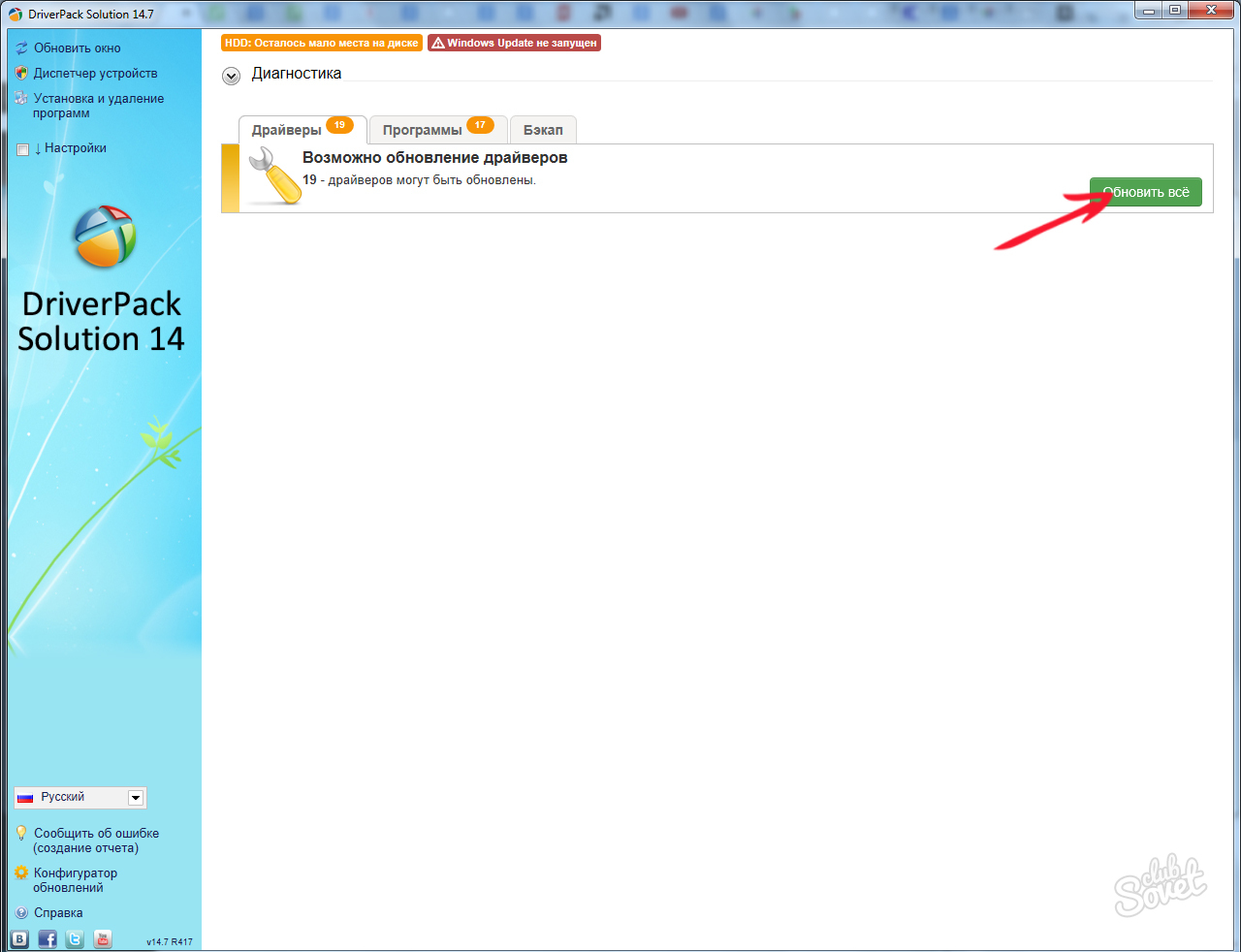This screenshot has width=1241, height=952.
Task: Click the Установка и удаление программ icon
Action: coord(21,98)
